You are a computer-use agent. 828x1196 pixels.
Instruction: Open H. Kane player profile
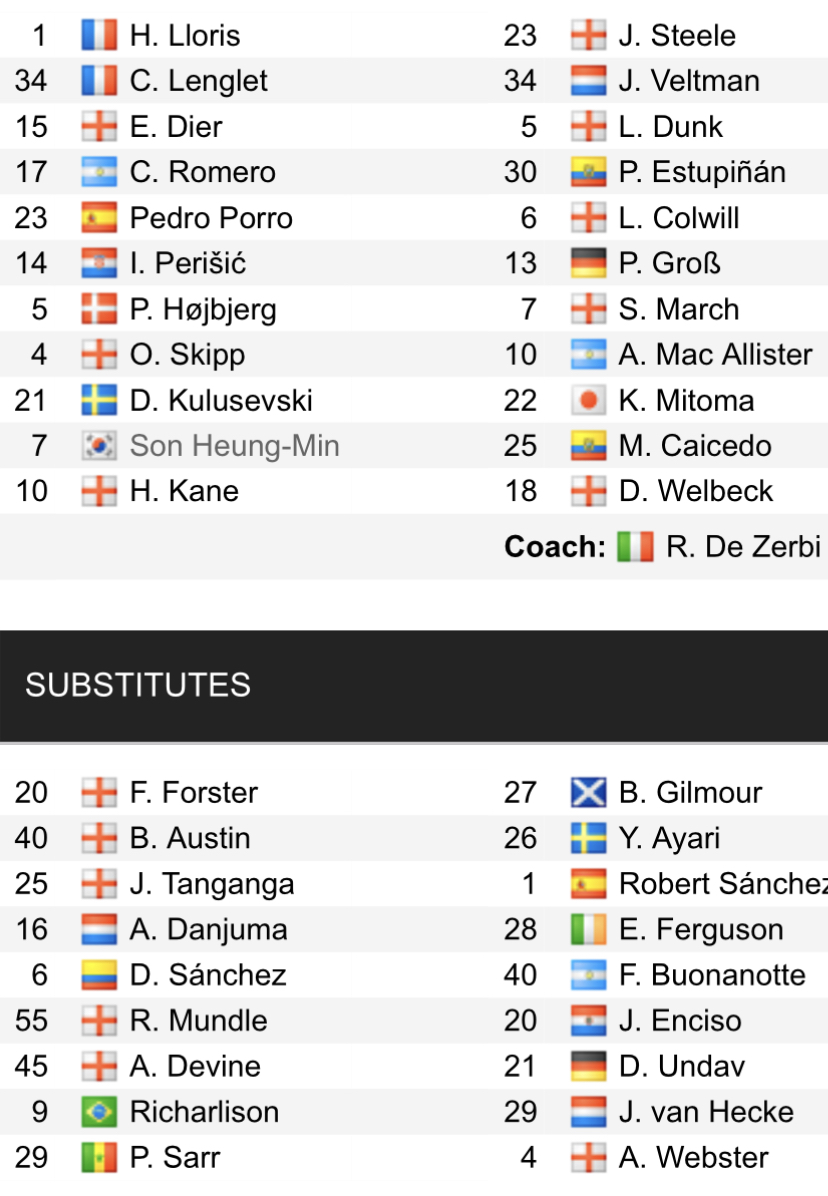184,492
